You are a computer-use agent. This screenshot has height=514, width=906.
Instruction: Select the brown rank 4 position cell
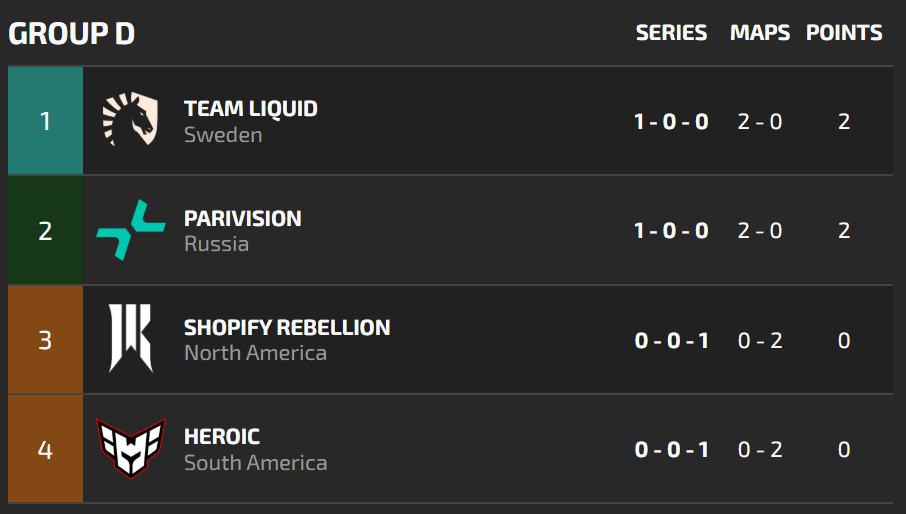45,449
